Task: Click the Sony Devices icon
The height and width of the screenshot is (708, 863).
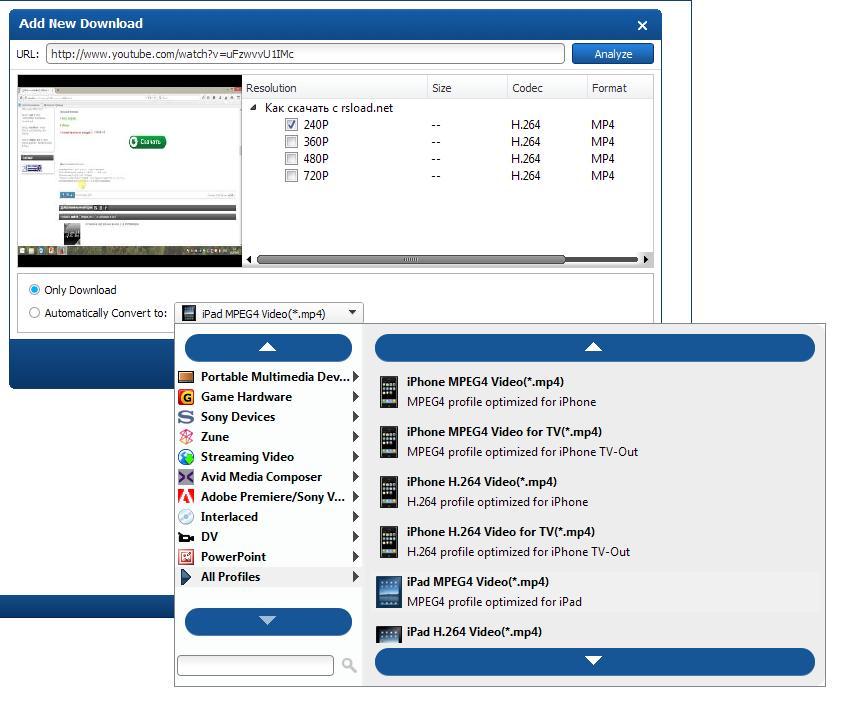Action: point(186,417)
